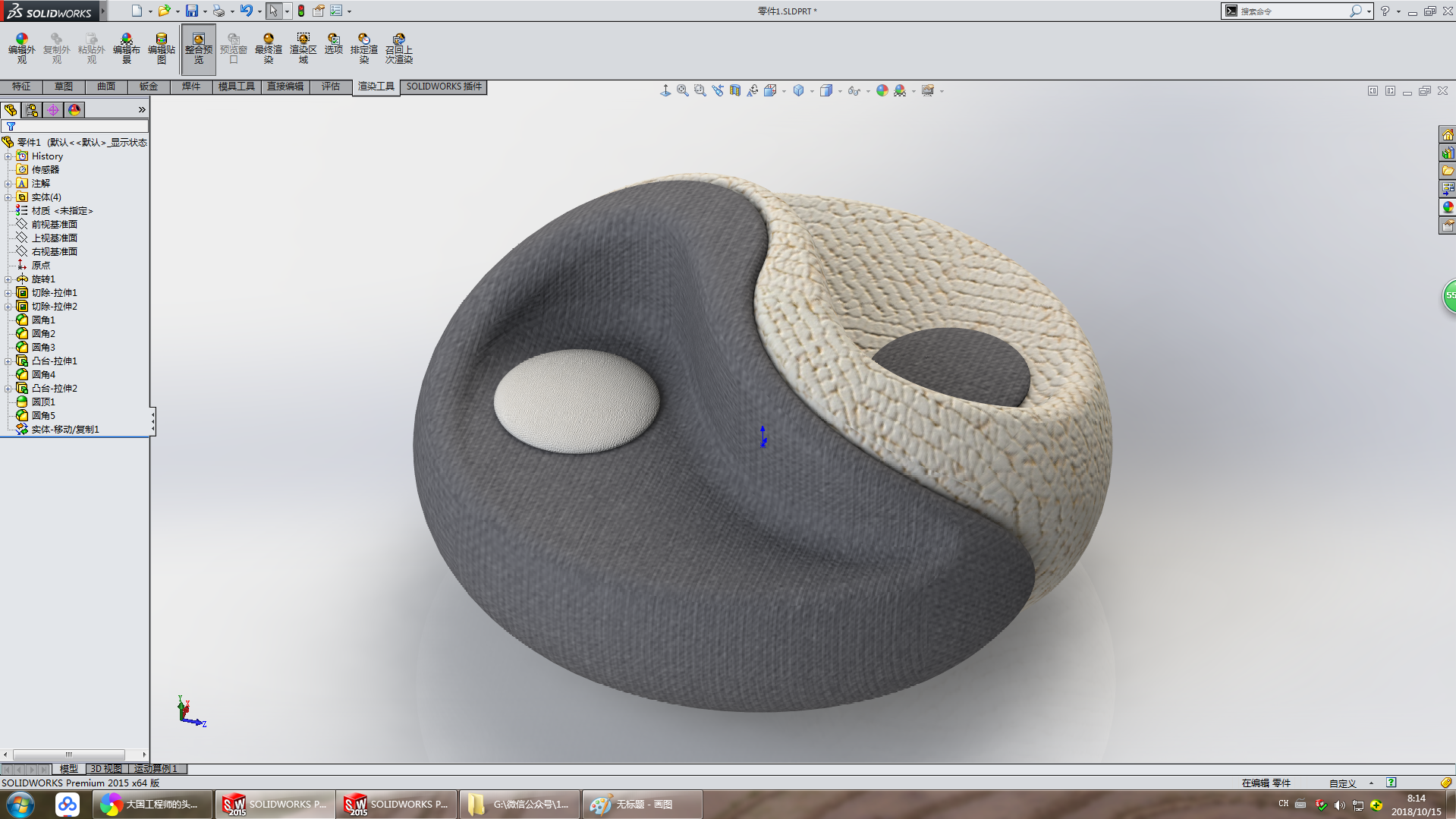
Task: Switch to the 特征 (Features) tab
Action: click(21, 87)
